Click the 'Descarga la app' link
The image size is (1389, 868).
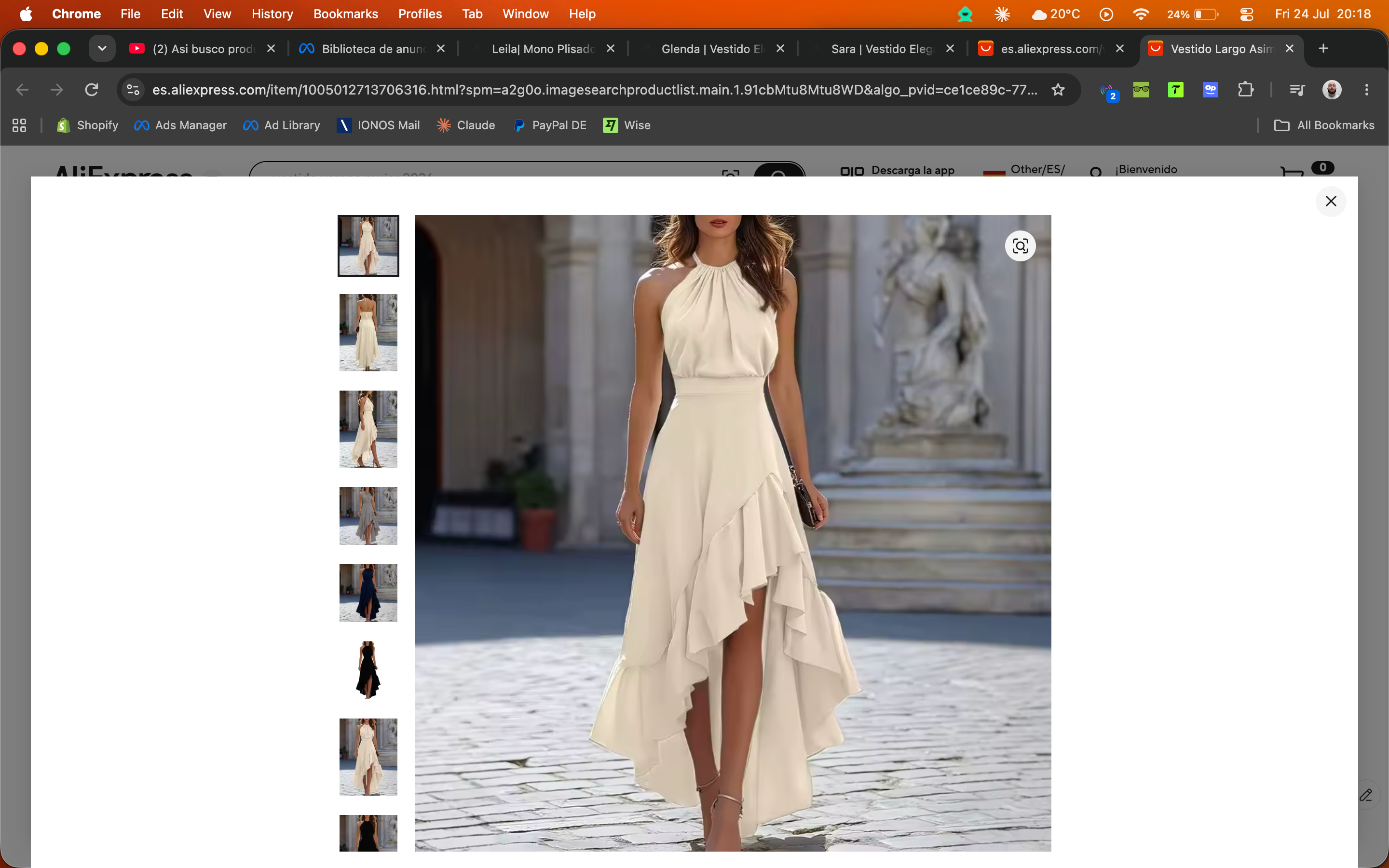(897, 171)
